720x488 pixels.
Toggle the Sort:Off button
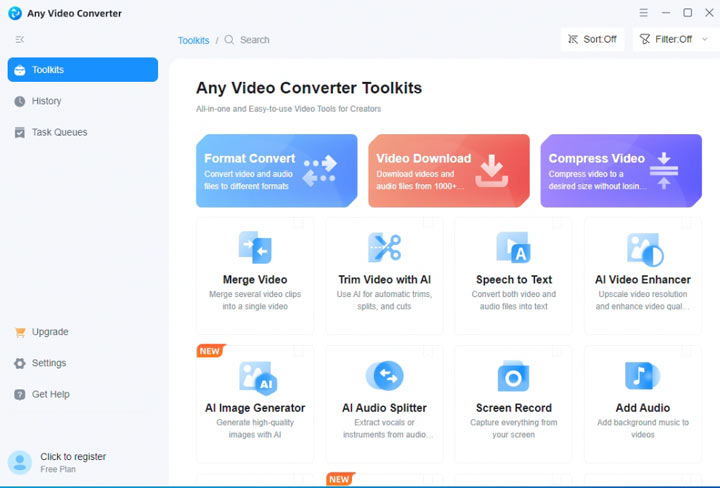click(592, 39)
